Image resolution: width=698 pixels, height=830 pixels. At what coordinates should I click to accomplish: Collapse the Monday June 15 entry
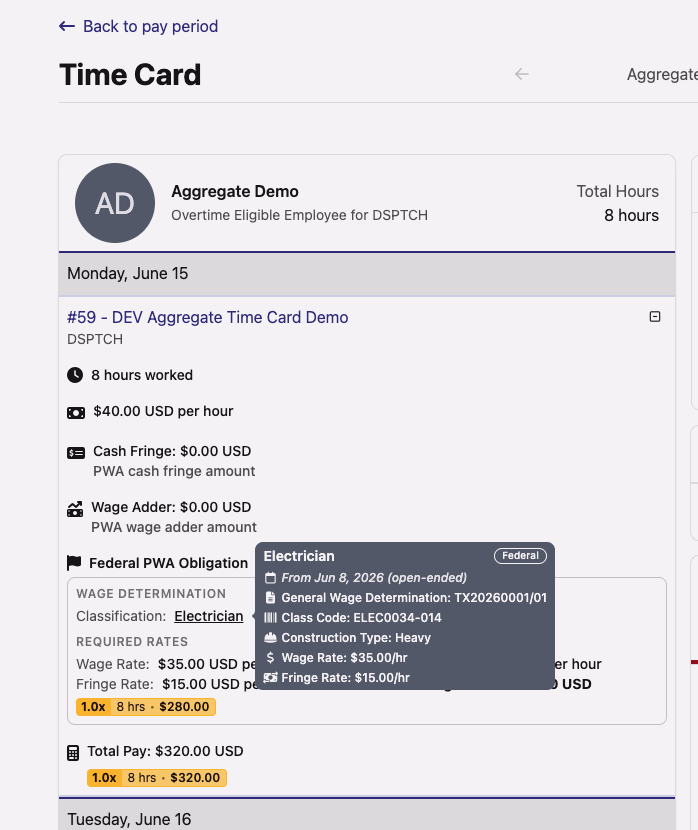click(x=655, y=317)
